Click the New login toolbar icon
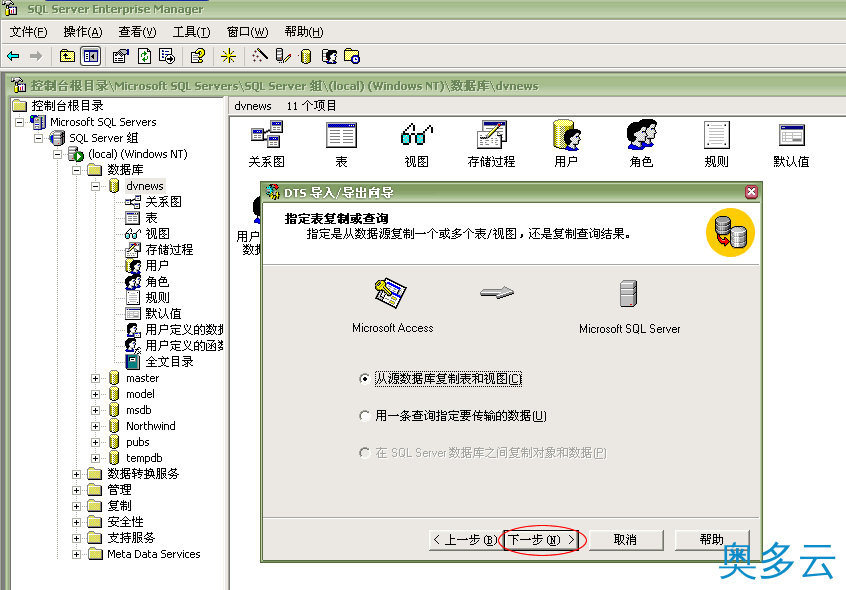The image size is (846, 590). coord(329,56)
